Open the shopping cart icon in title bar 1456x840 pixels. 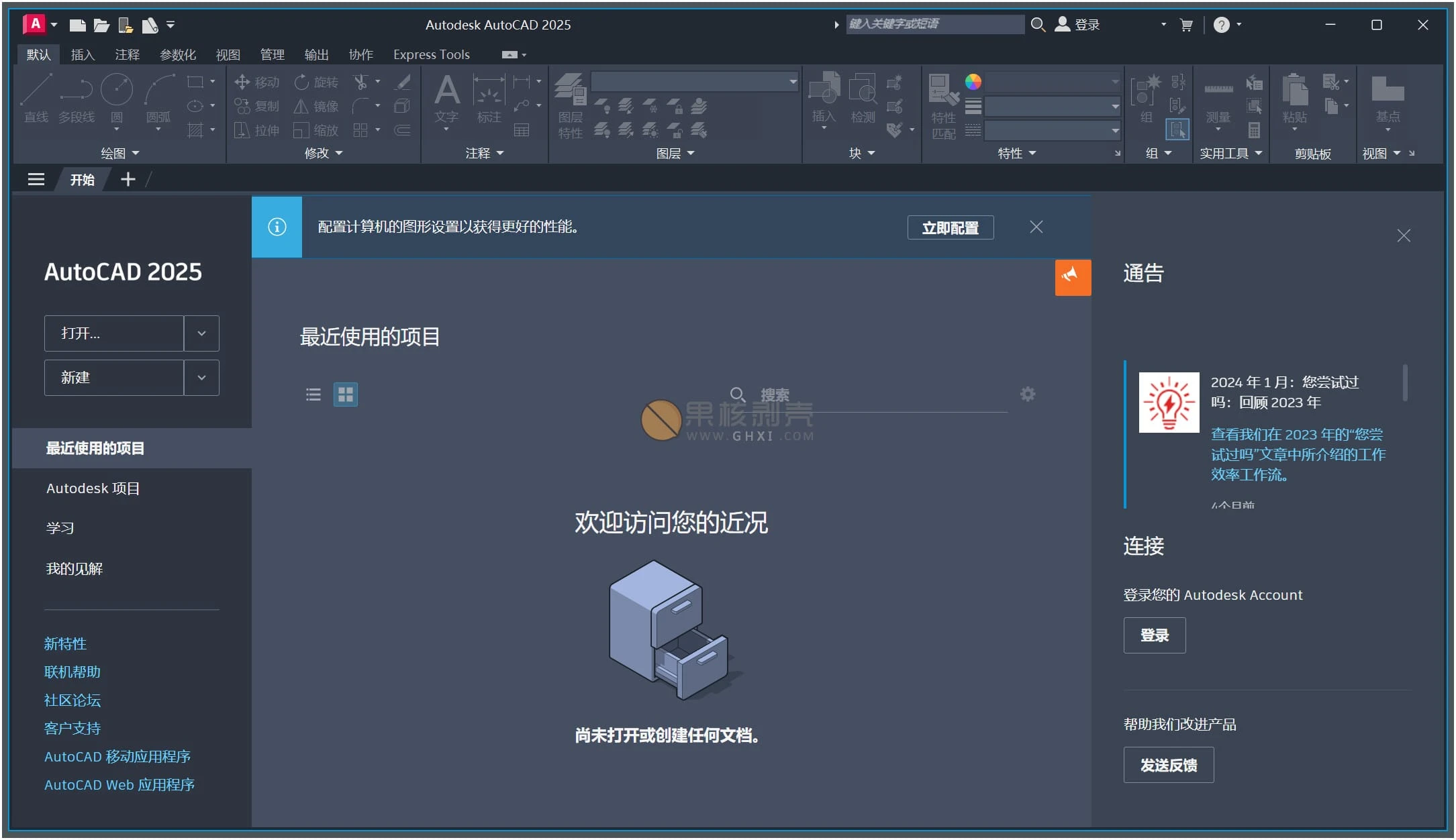tap(1186, 25)
